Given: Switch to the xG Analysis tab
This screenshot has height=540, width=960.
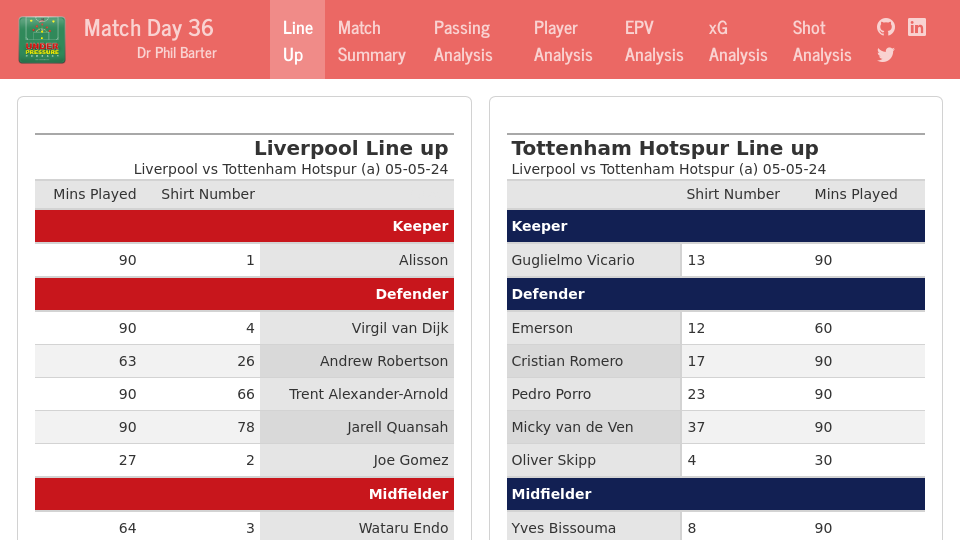Looking at the screenshot, I should pos(738,40).
